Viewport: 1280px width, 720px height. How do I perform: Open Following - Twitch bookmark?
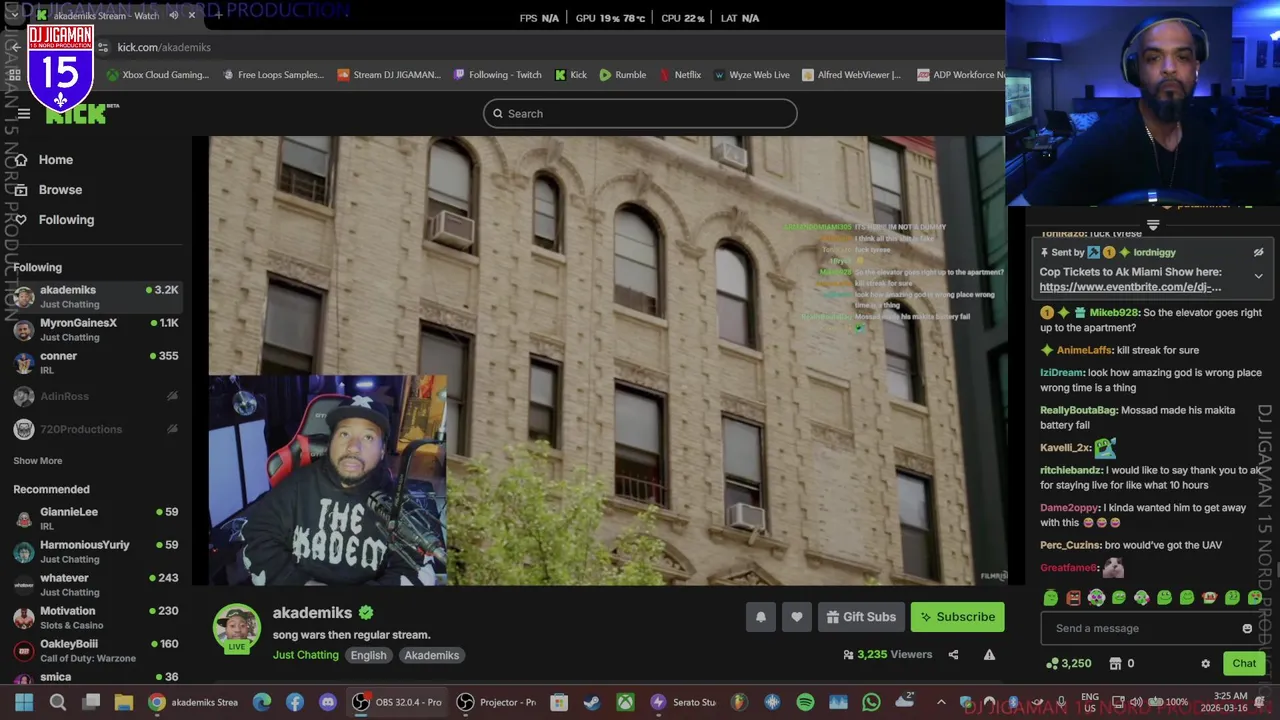[497, 75]
